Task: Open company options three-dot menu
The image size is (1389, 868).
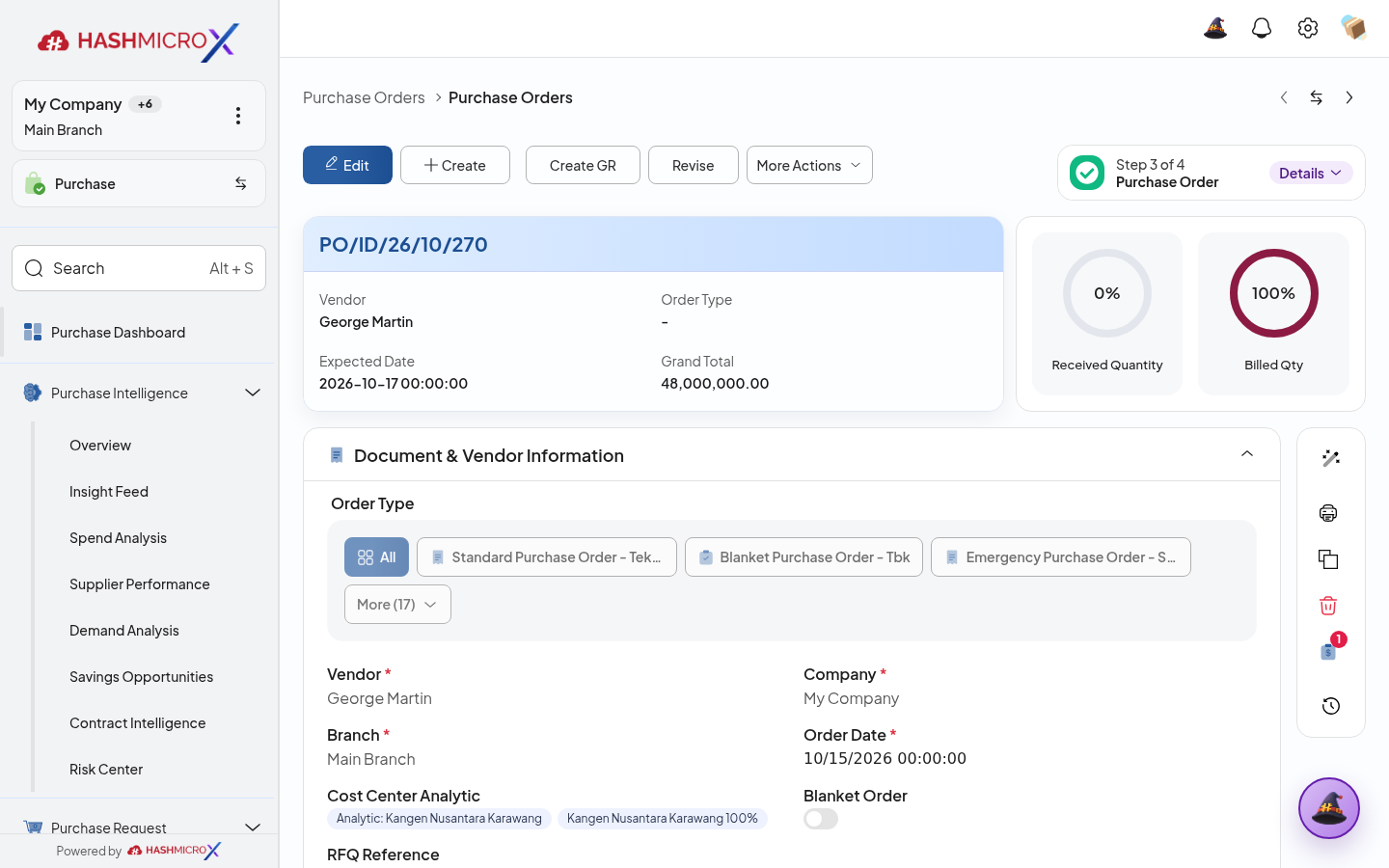Action: [238, 116]
